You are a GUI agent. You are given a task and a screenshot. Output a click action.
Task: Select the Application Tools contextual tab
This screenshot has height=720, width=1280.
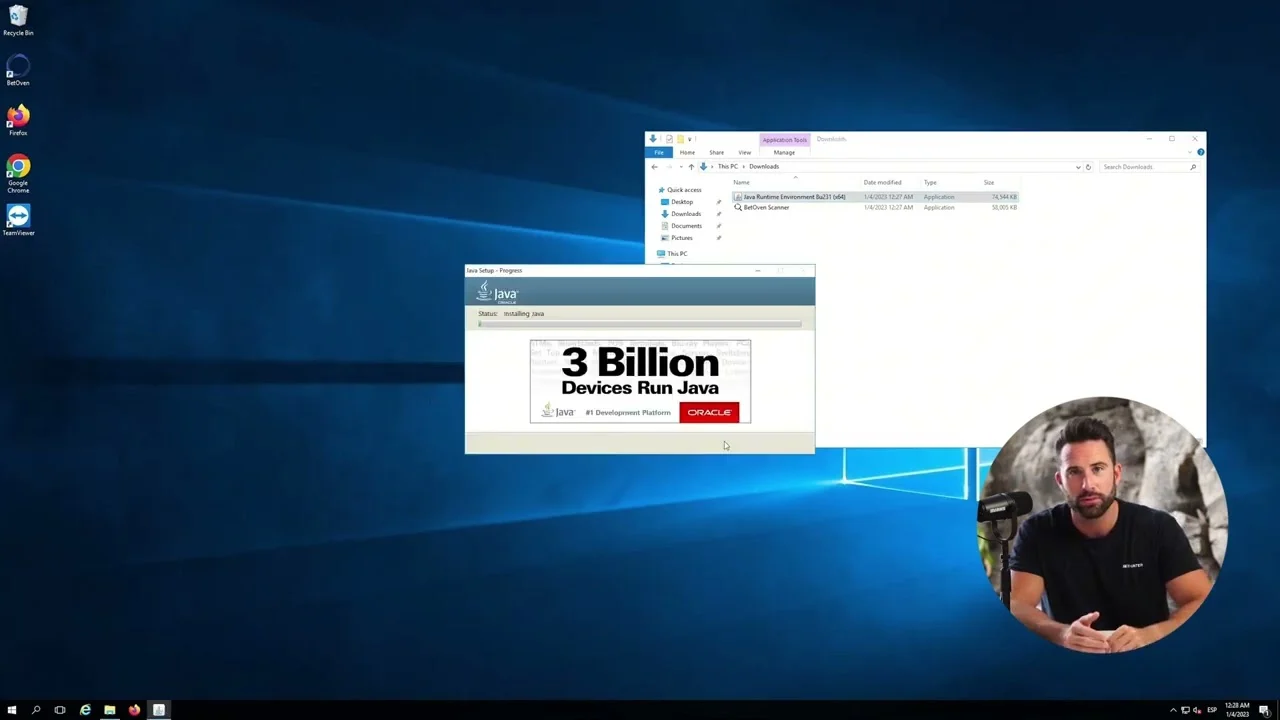pyautogui.click(x=784, y=140)
